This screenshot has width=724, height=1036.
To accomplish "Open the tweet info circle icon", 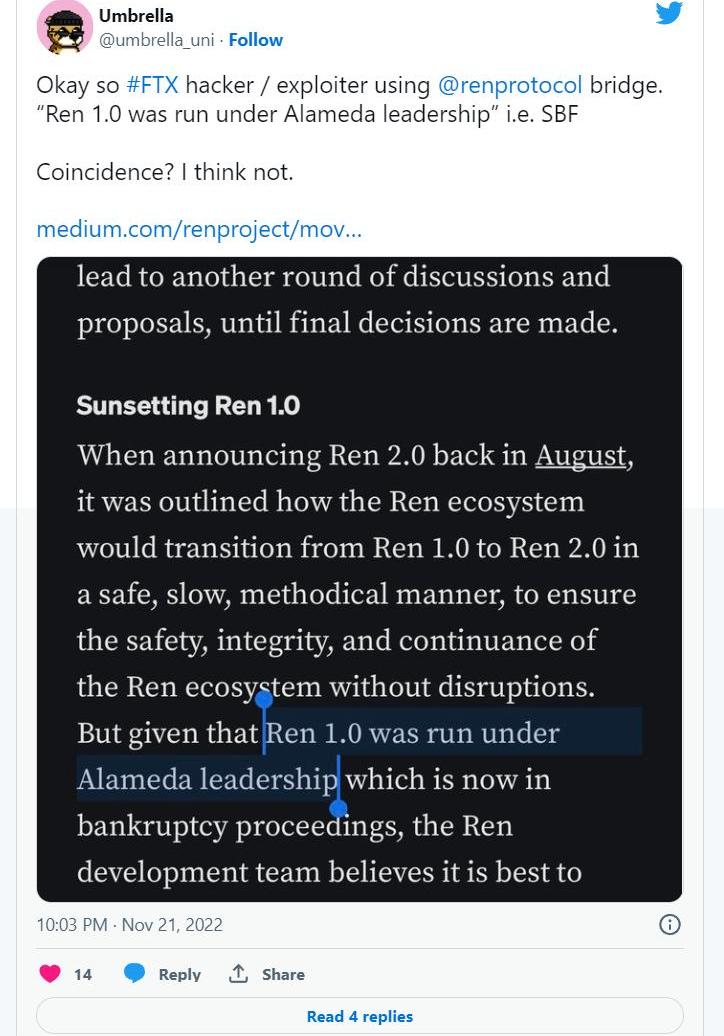I will coord(670,924).
